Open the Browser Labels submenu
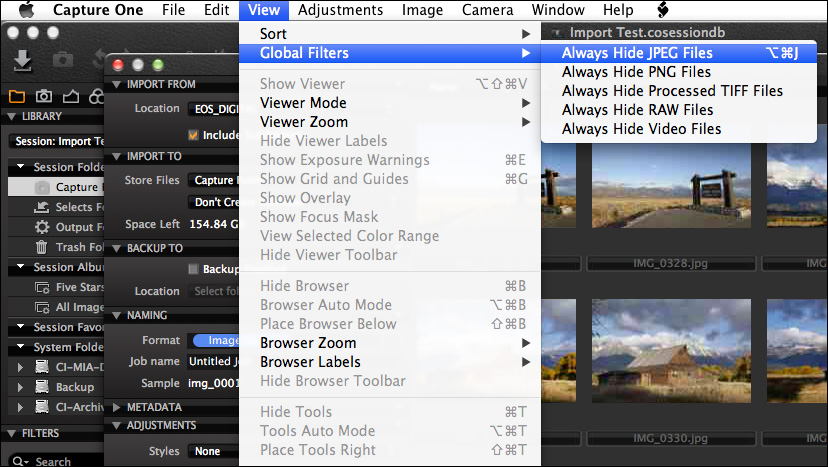Viewport: 828px width, 467px height. coord(390,362)
